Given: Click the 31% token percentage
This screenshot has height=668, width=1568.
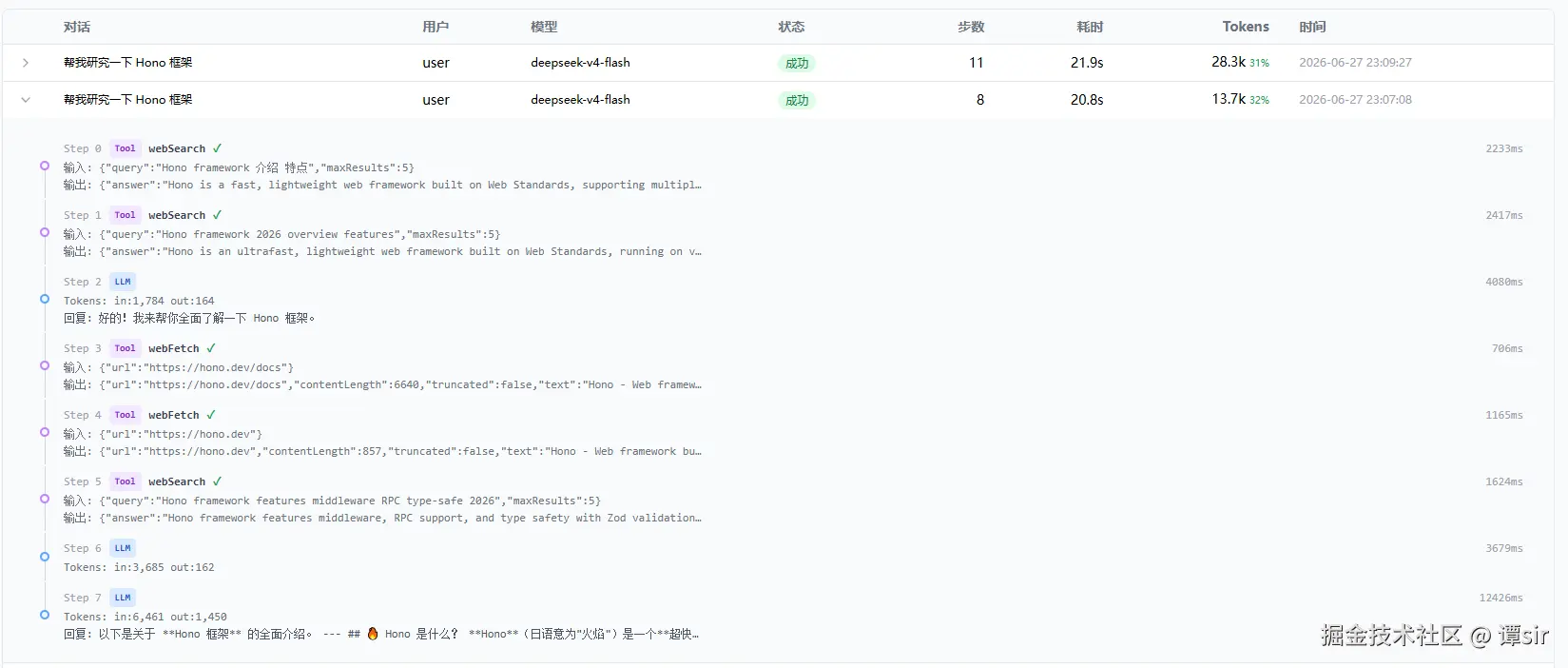Looking at the screenshot, I should pyautogui.click(x=1259, y=63).
